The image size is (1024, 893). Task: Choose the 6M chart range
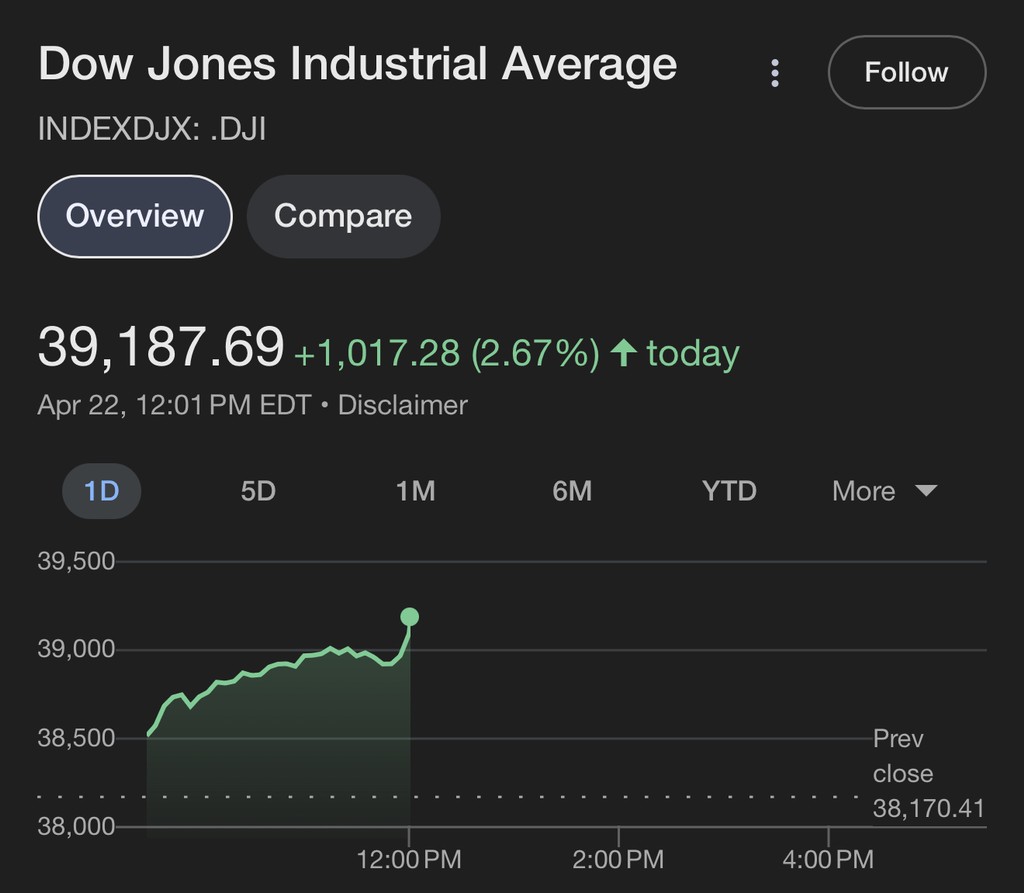point(572,491)
